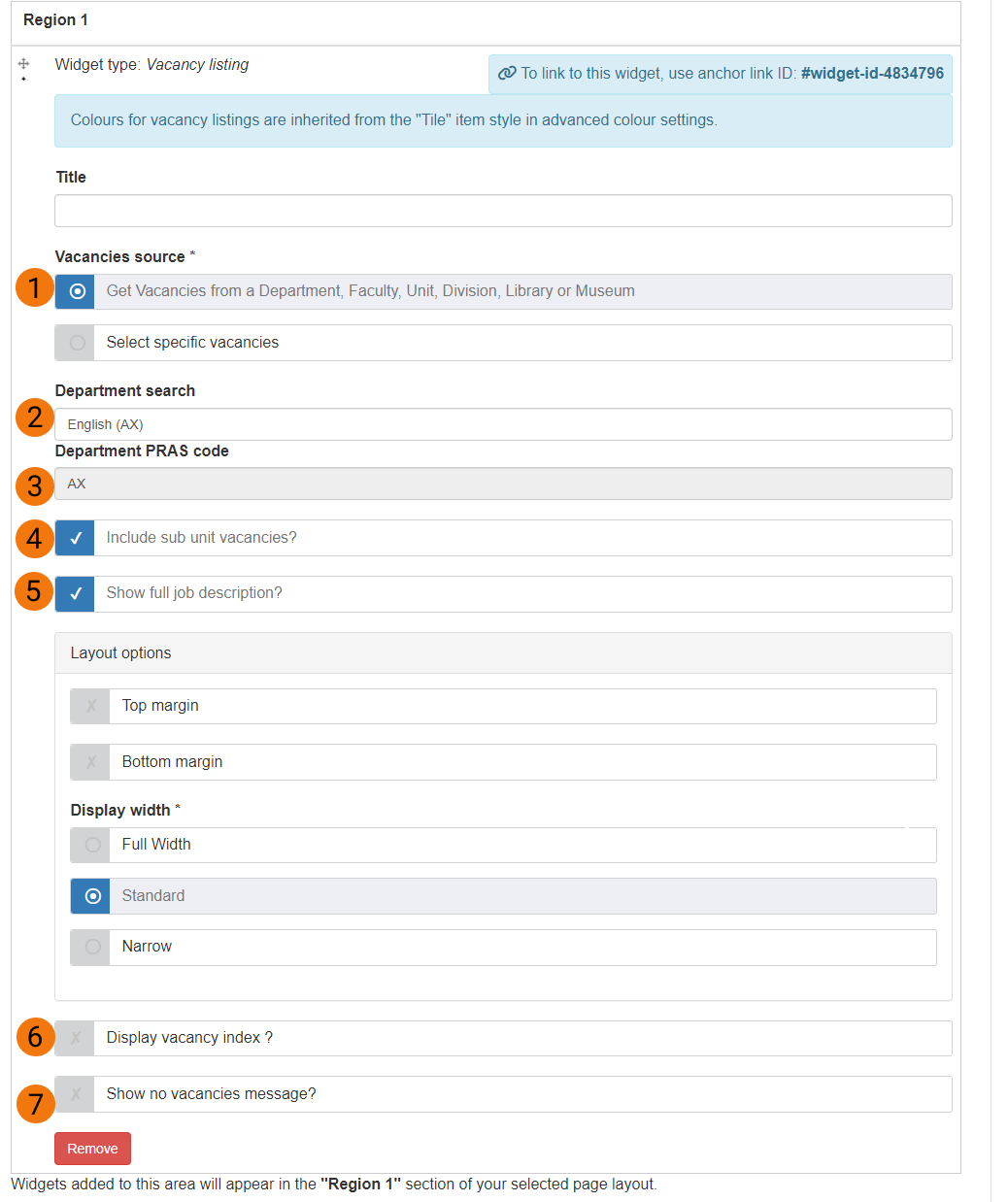The image size is (1008, 1202).
Task: Click the orange number 3 marker
Action: [x=35, y=485]
